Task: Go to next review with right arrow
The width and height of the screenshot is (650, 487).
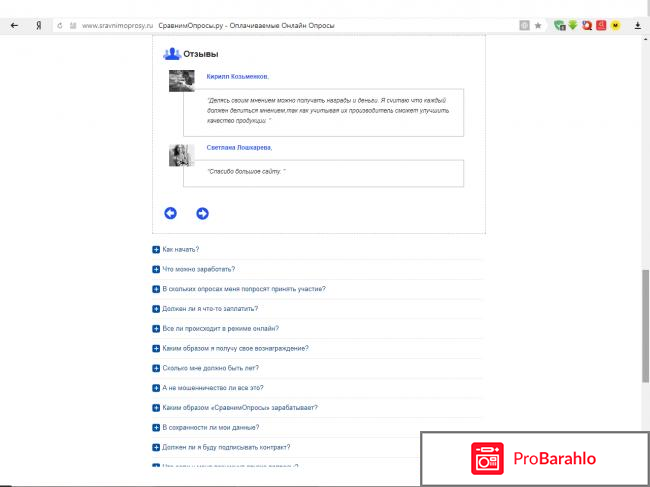Action: click(x=202, y=213)
